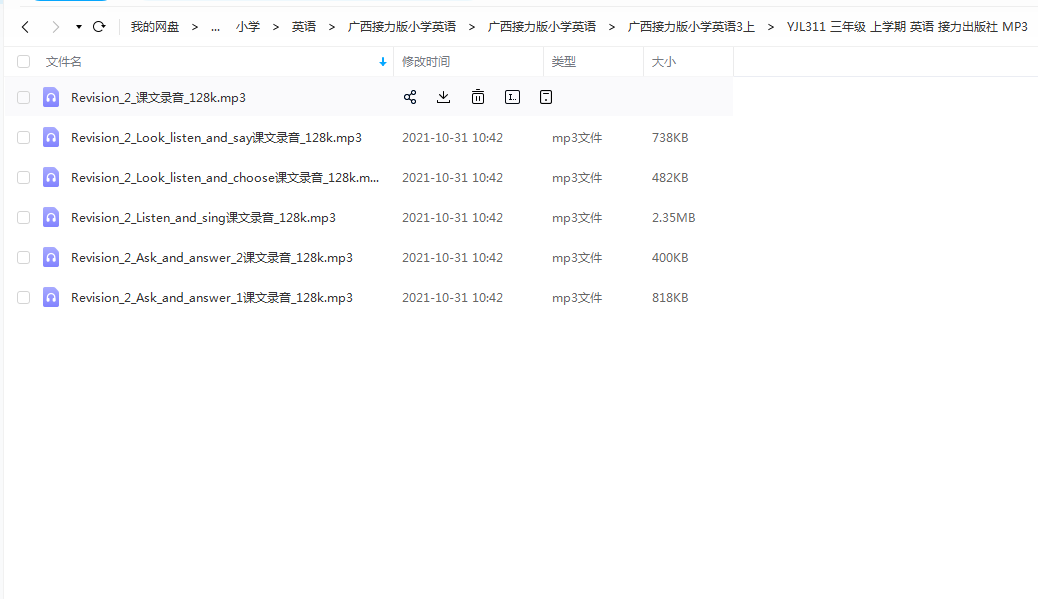Check the box for Revision_2_Look_listen_and_choose file
The height and width of the screenshot is (599, 1038).
(24, 177)
